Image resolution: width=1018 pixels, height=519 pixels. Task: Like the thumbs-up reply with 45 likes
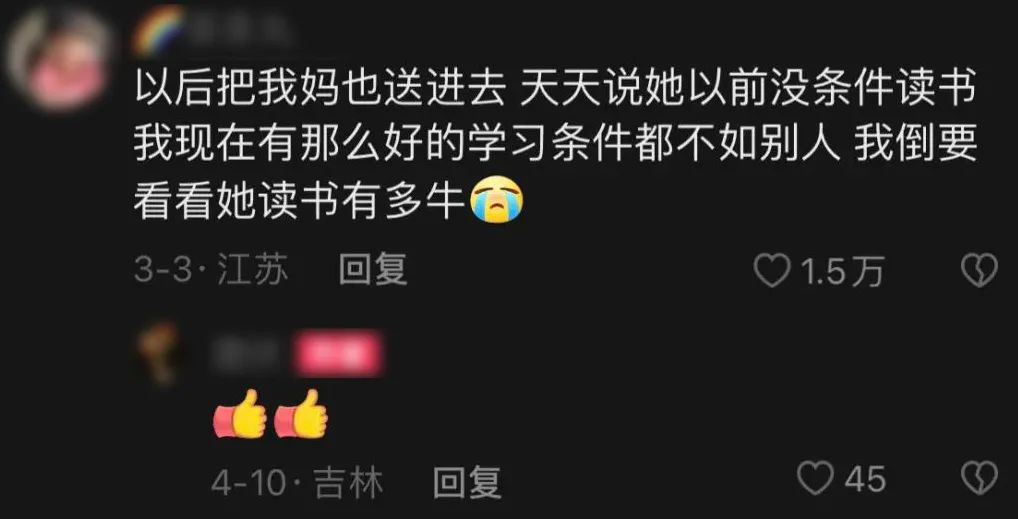tap(815, 479)
